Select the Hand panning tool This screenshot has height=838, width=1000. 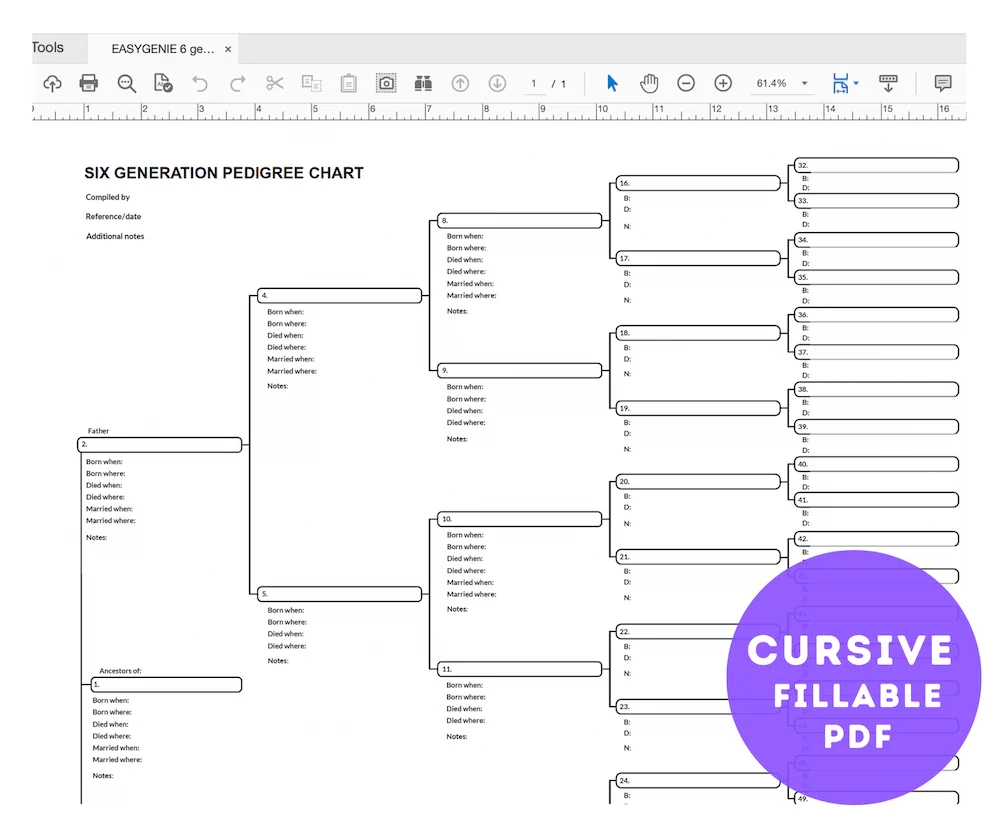click(649, 83)
